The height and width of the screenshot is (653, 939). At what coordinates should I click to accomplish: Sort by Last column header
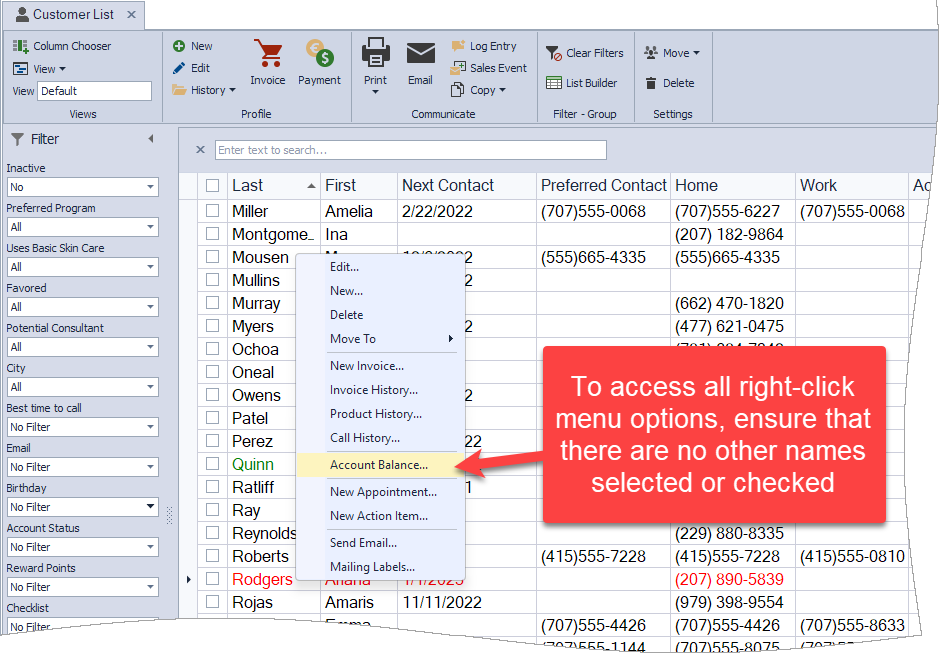(x=274, y=186)
